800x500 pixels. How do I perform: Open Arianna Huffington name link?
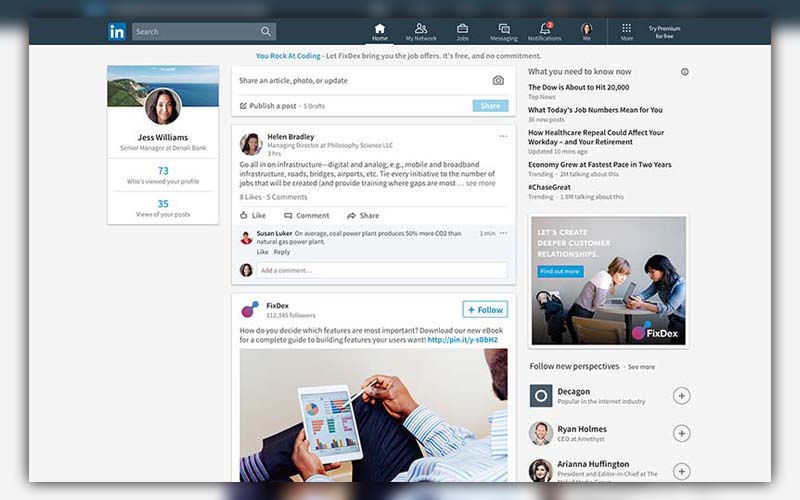593,464
